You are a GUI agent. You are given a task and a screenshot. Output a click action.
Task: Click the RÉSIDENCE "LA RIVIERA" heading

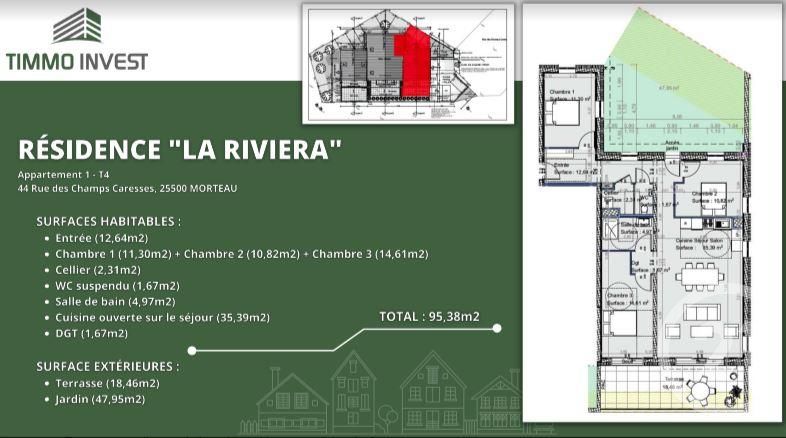coord(180,150)
